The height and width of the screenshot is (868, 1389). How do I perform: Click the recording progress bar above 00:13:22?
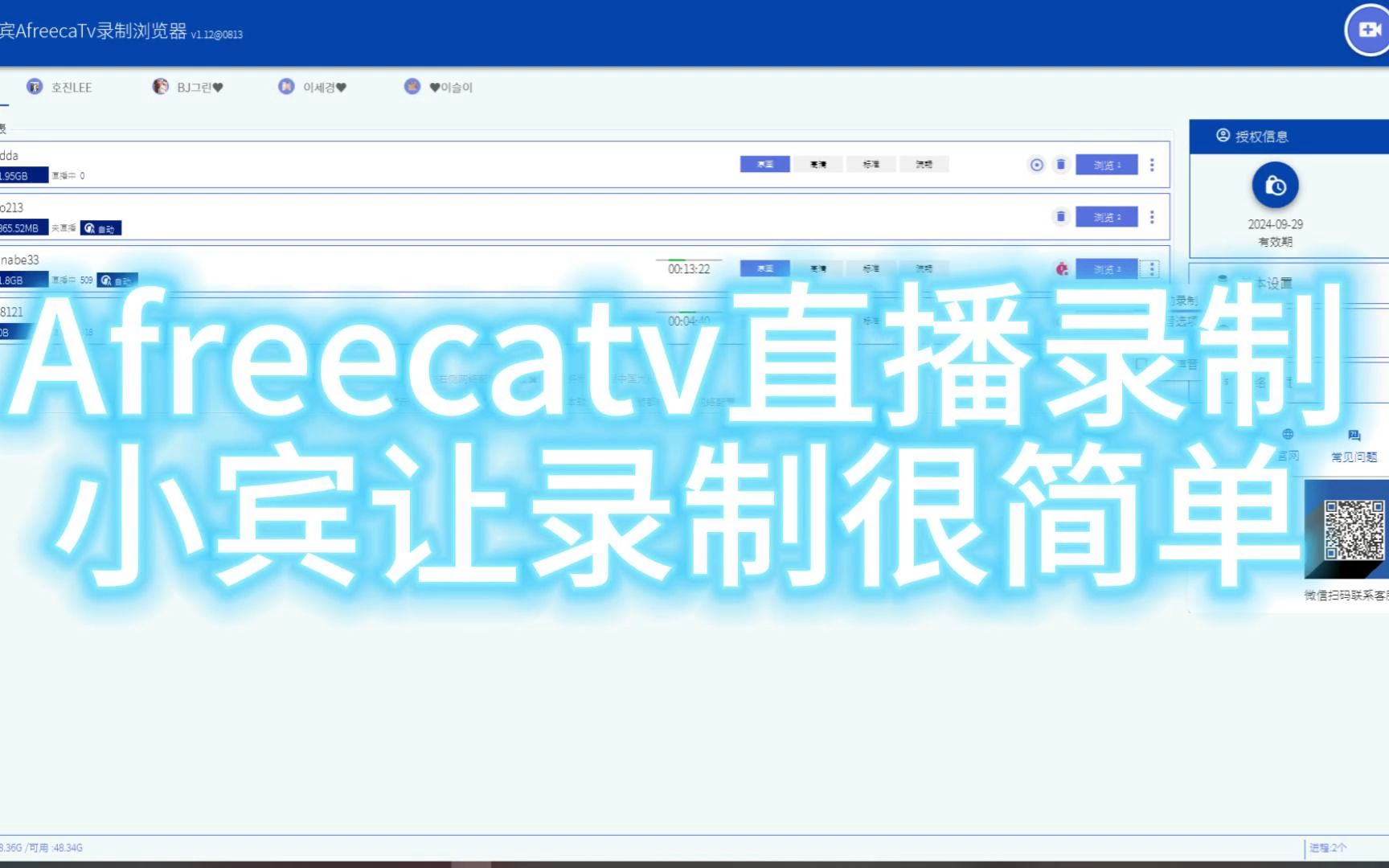(689, 260)
